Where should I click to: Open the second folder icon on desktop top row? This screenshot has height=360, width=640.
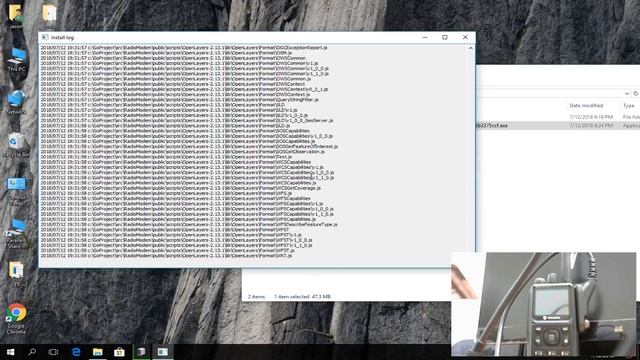tap(49, 16)
